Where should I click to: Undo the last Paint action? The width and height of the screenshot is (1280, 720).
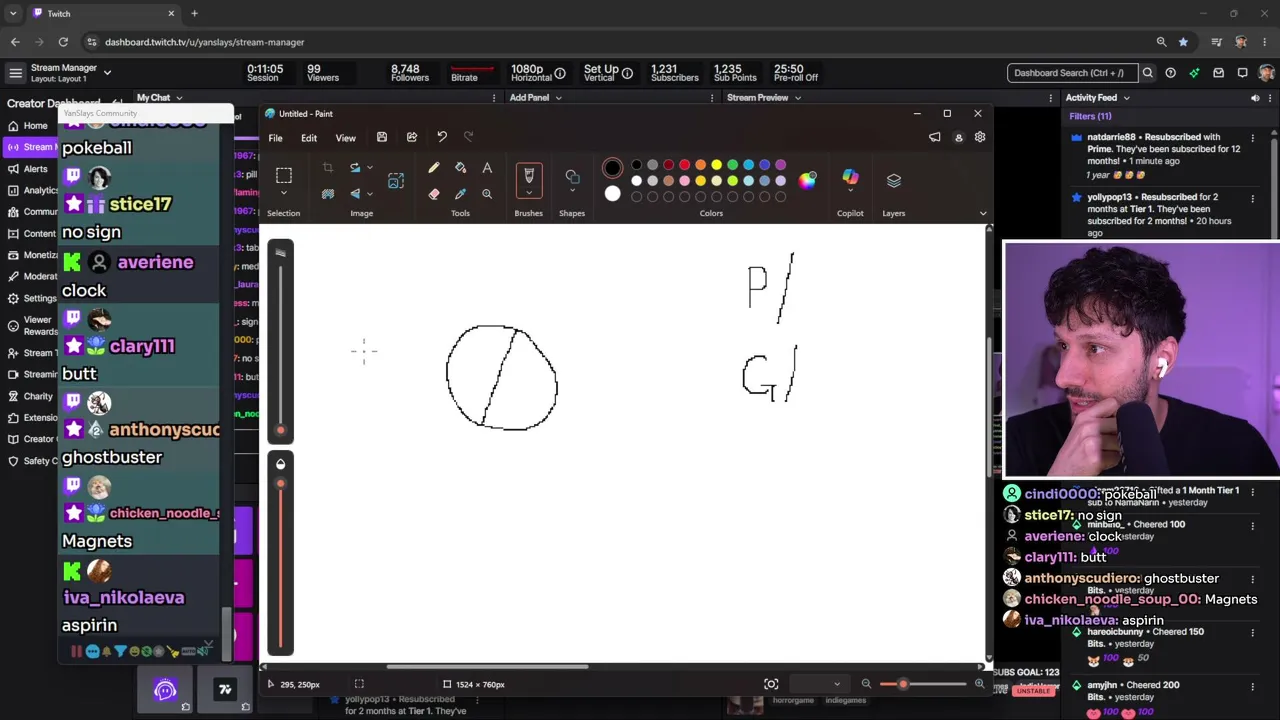pos(442,137)
